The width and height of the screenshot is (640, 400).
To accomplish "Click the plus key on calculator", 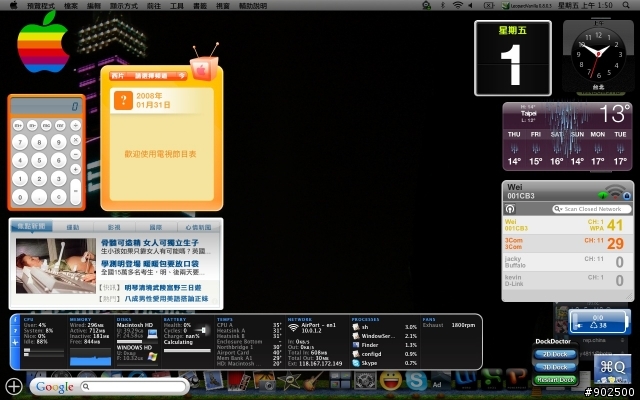I will (76, 169).
